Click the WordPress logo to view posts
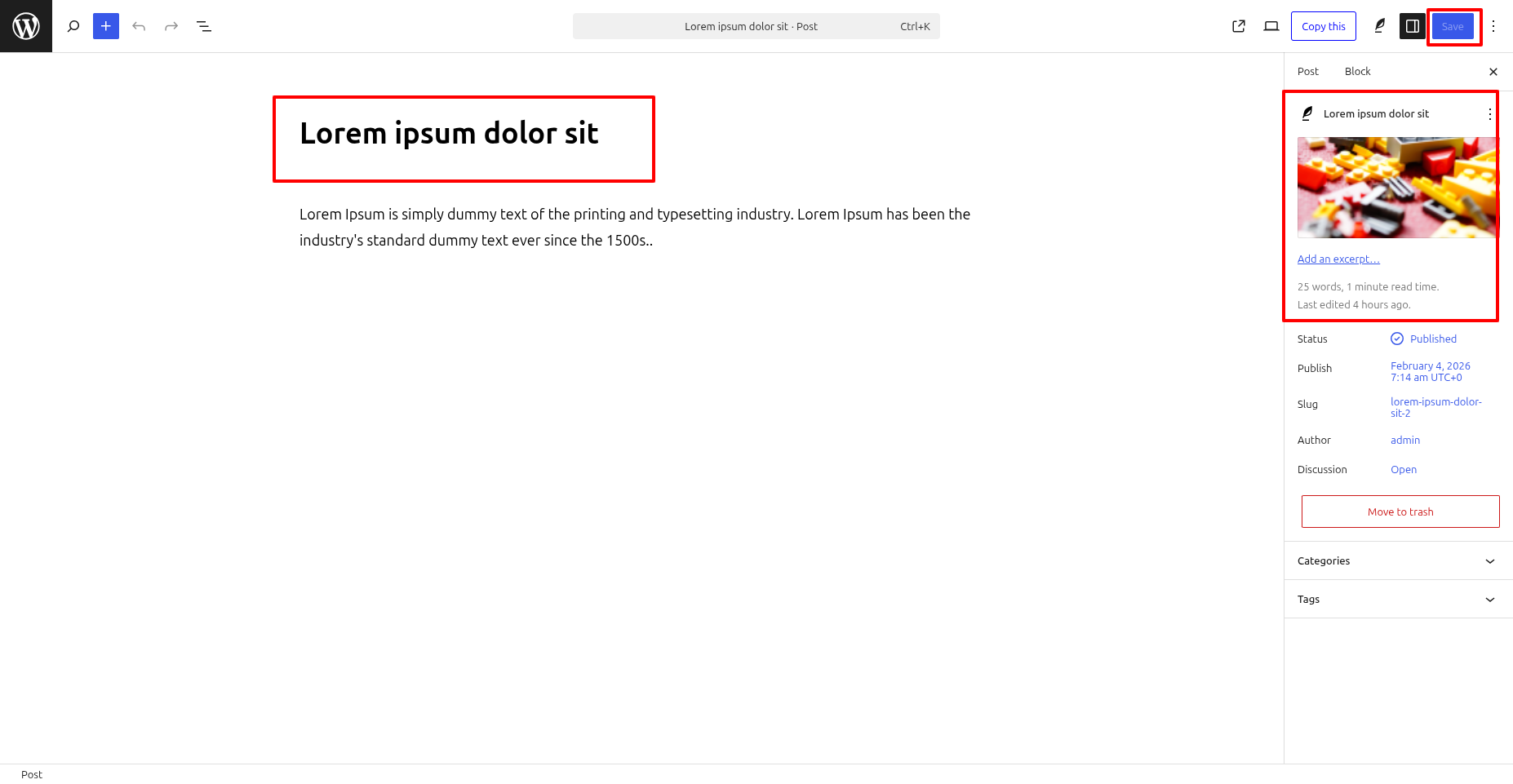Screen dimensions: 1513x784 coord(26,26)
